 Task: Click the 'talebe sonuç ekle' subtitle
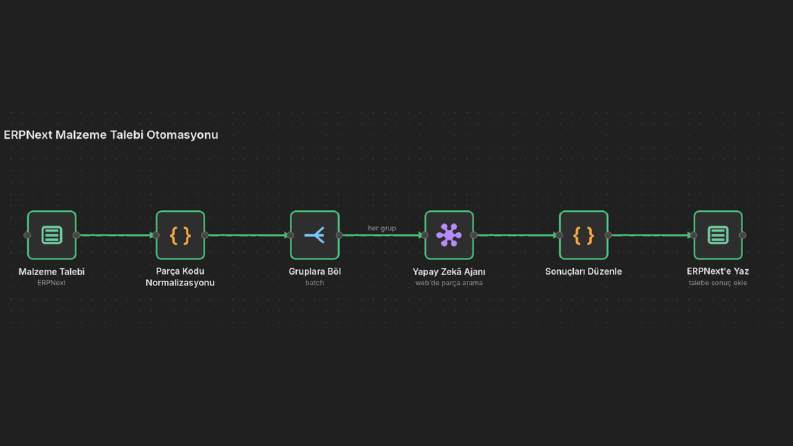[718, 283]
